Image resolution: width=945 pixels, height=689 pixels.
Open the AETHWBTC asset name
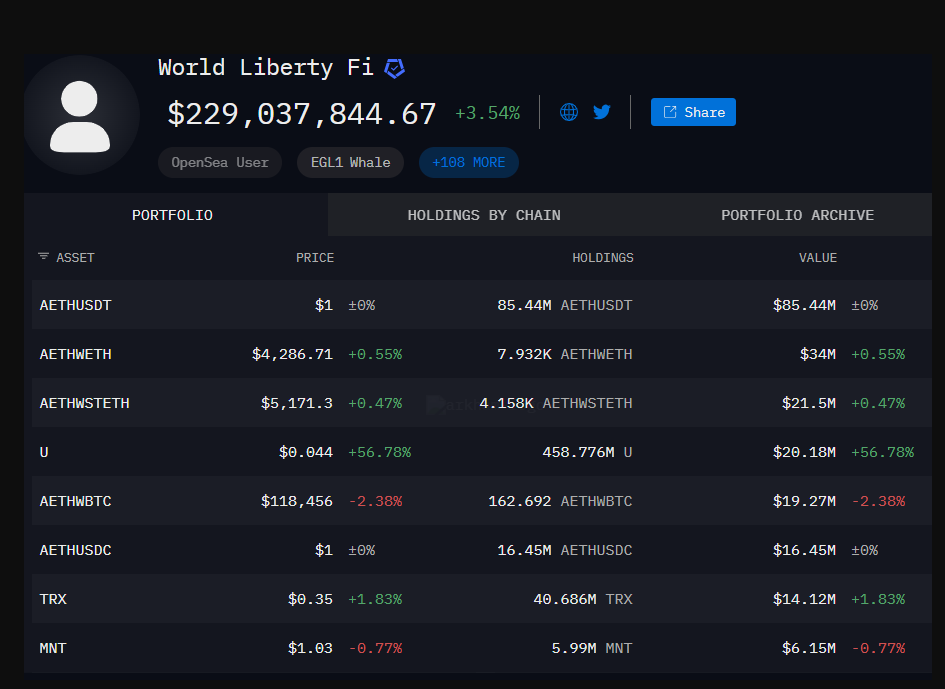[x=75, y=502]
